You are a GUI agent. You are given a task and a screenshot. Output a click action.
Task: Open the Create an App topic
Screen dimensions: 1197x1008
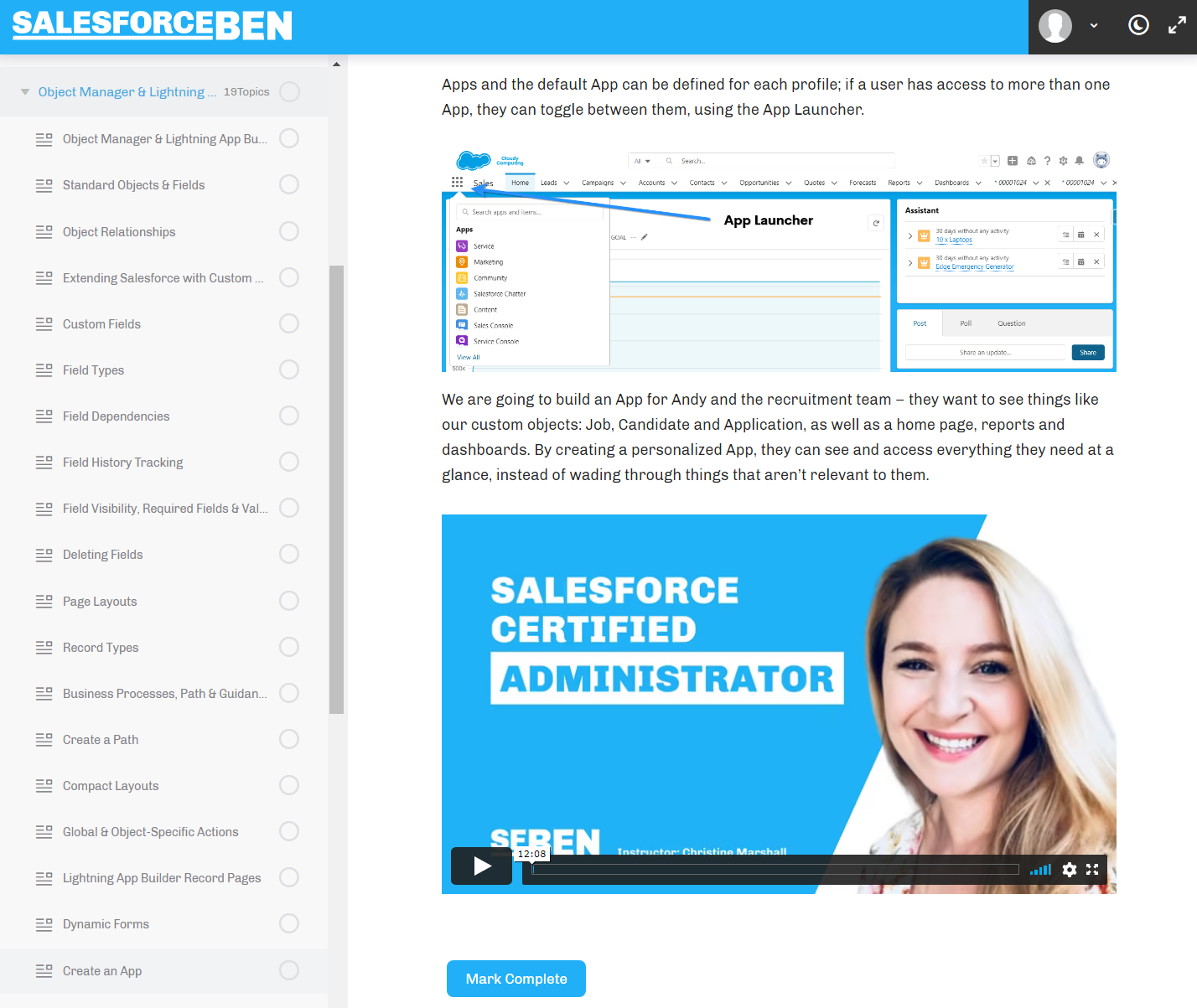(x=102, y=971)
